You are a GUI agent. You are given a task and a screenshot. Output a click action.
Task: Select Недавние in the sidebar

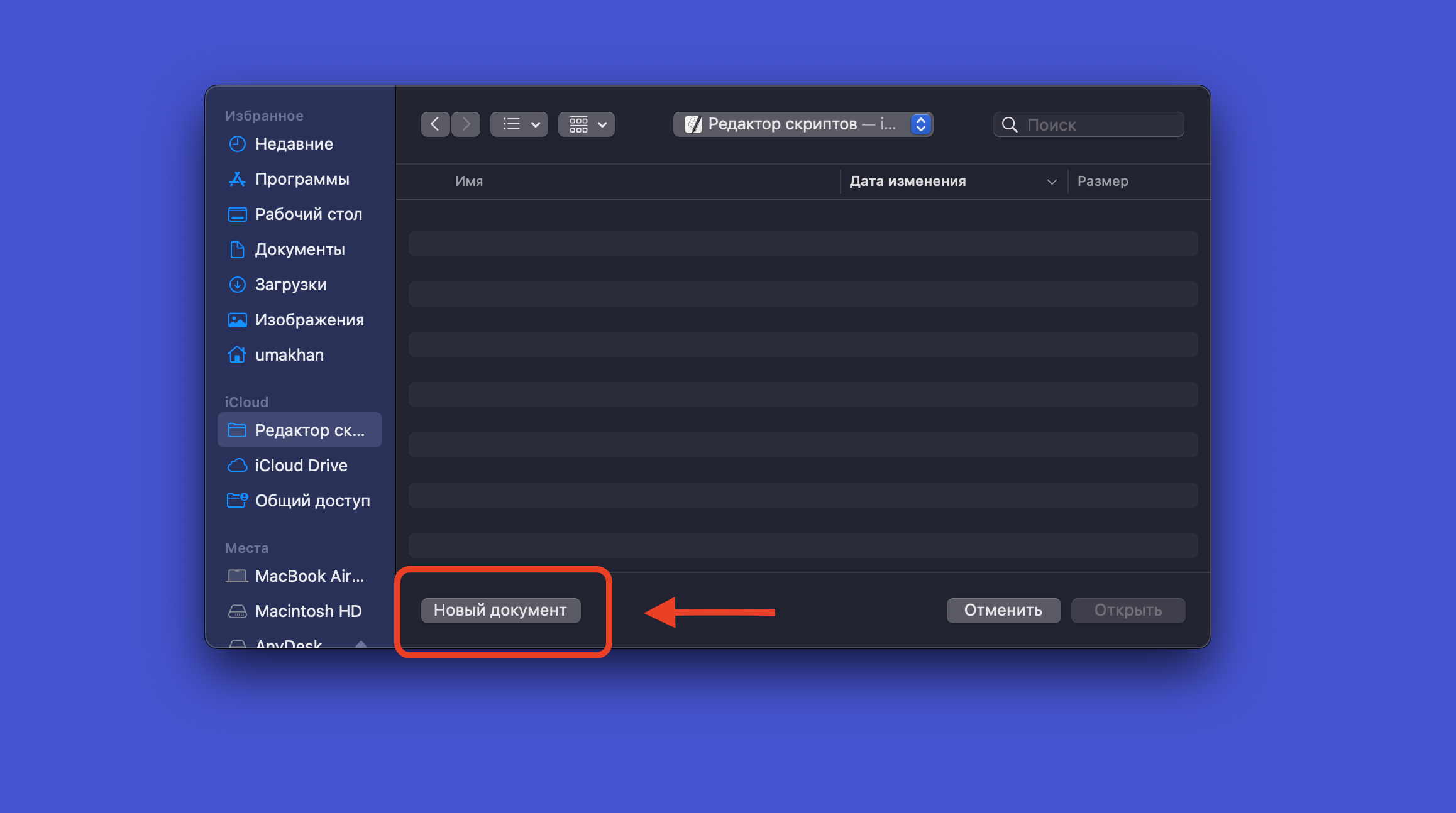click(294, 144)
